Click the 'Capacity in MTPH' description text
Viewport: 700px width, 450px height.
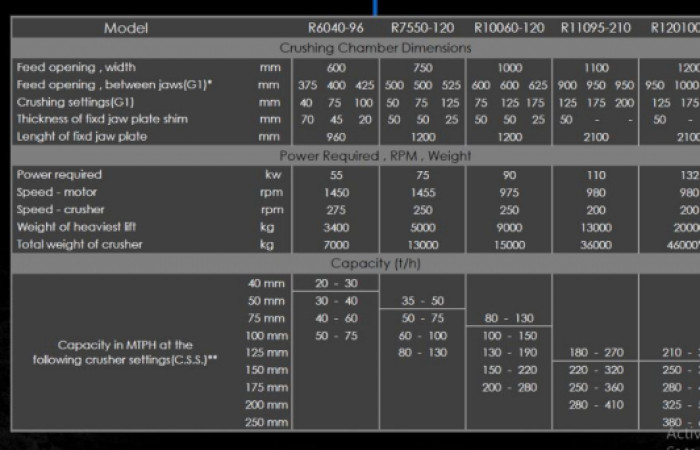[125, 352]
